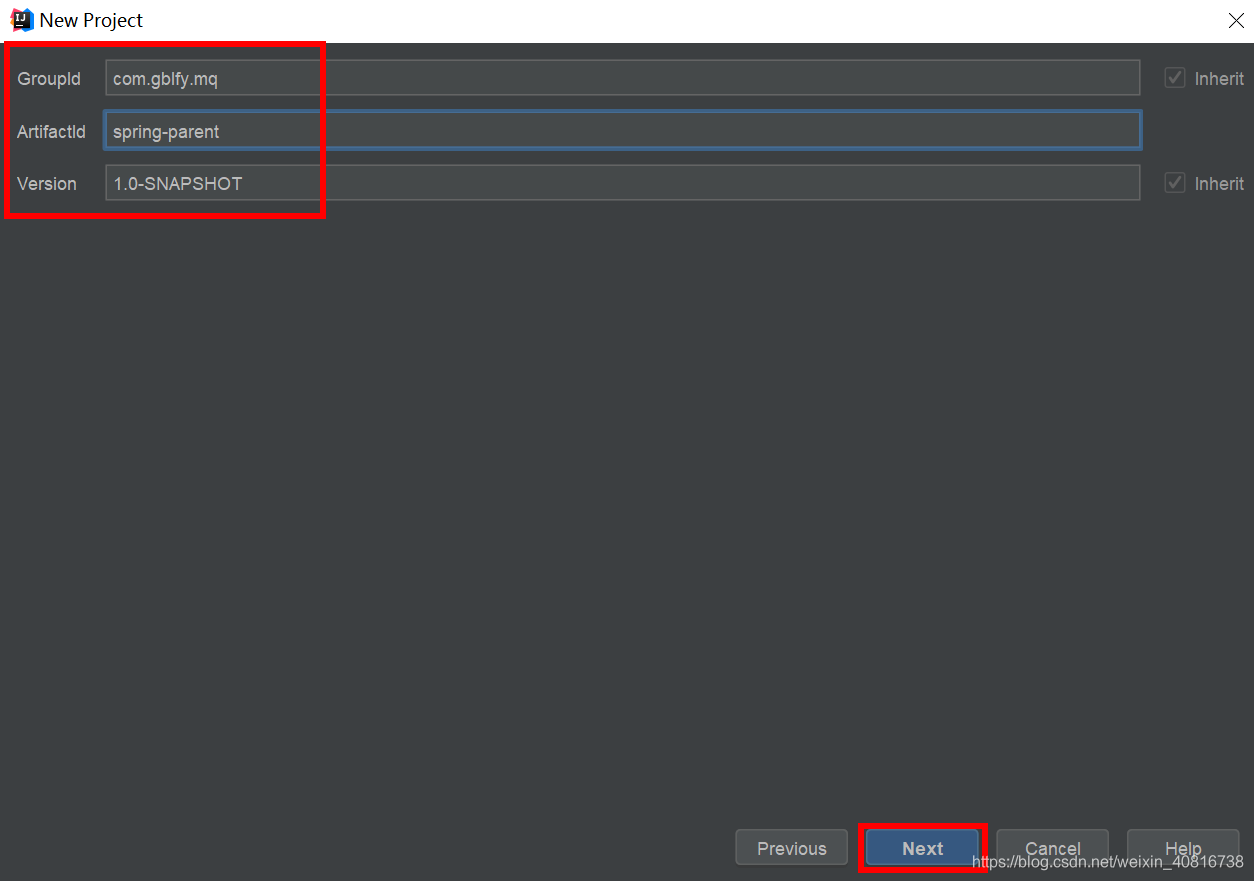Open Help for the New Project dialog
This screenshot has height=881, width=1254.
[x=1183, y=848]
